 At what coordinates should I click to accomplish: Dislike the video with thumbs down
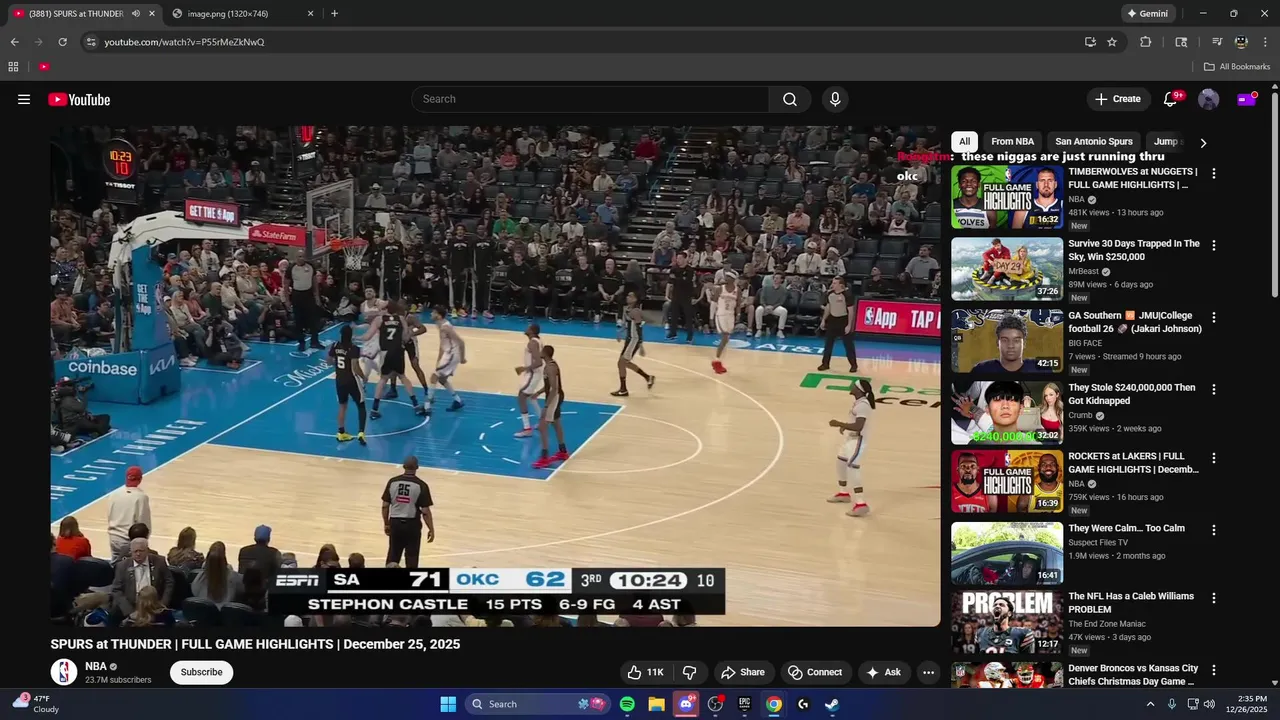689,672
